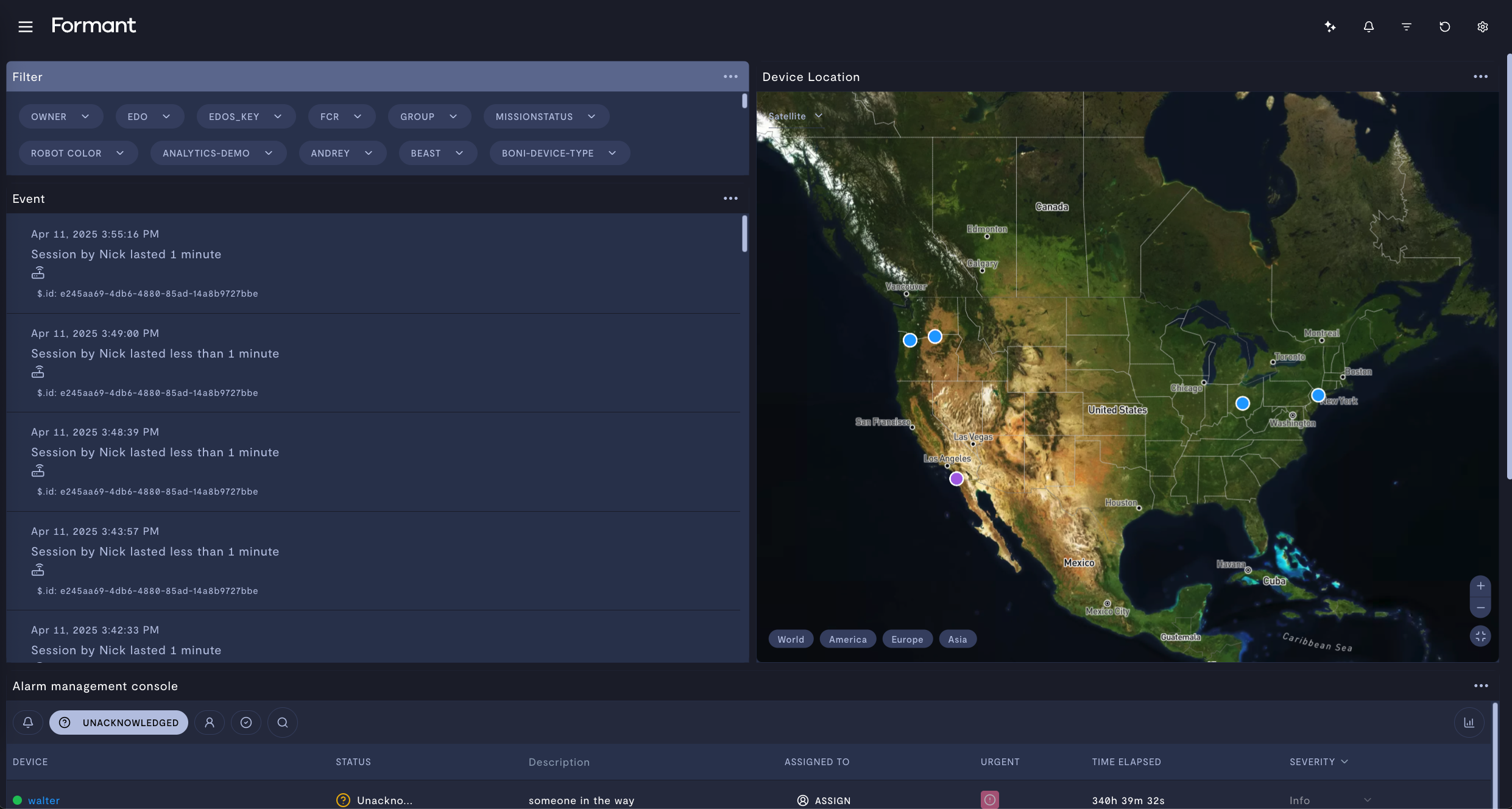The image size is (1512, 809).
Task: Click ASSIGN for the walter alarm
Action: [824, 800]
